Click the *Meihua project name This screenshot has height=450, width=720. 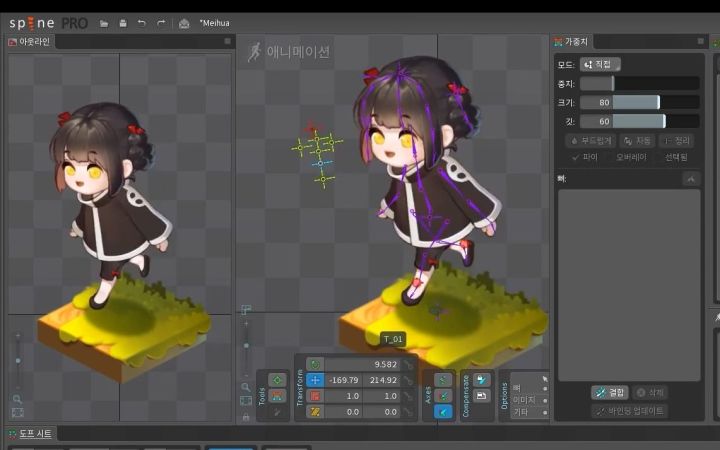[214, 23]
